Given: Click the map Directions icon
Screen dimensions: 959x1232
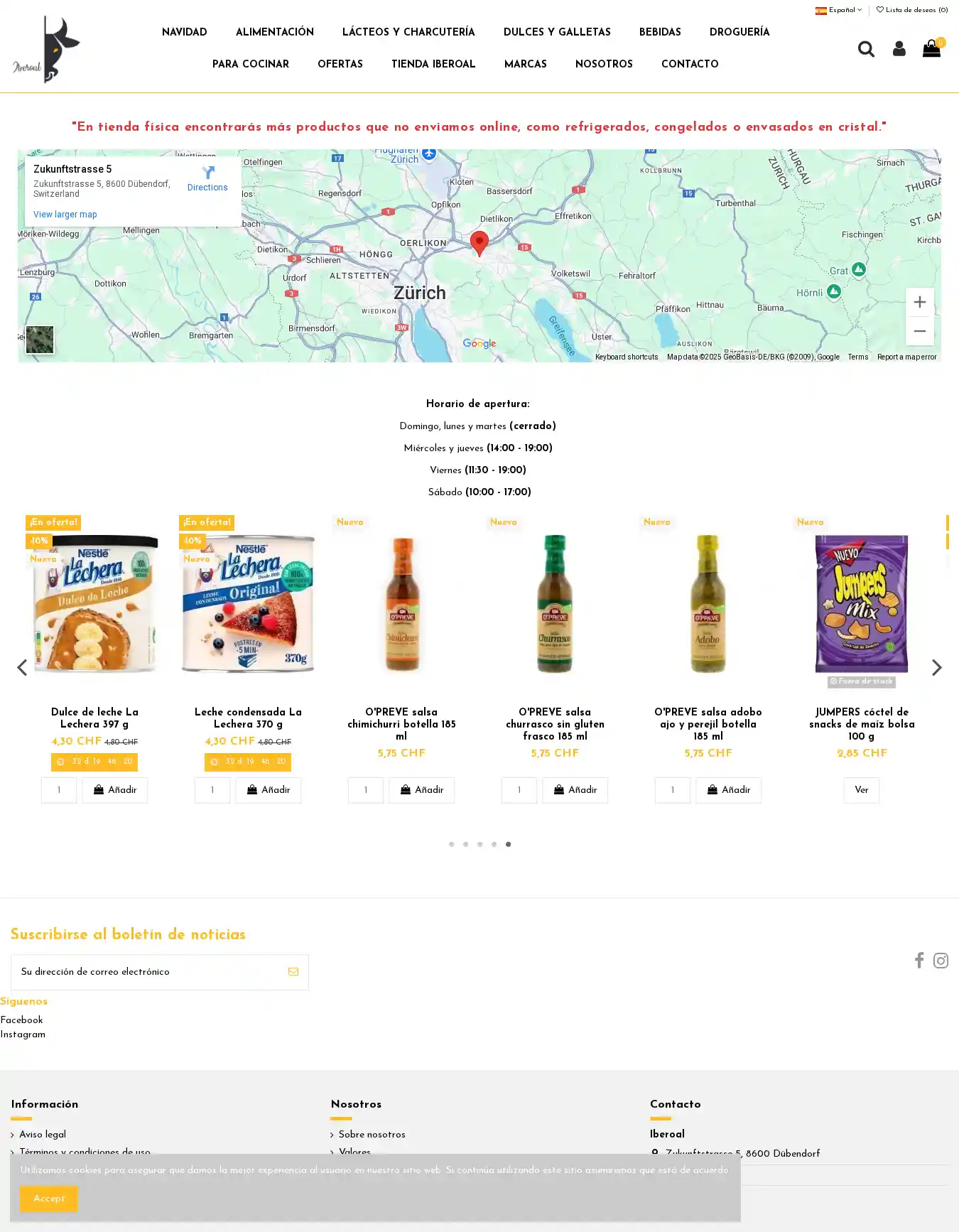Looking at the screenshot, I should (x=207, y=173).
